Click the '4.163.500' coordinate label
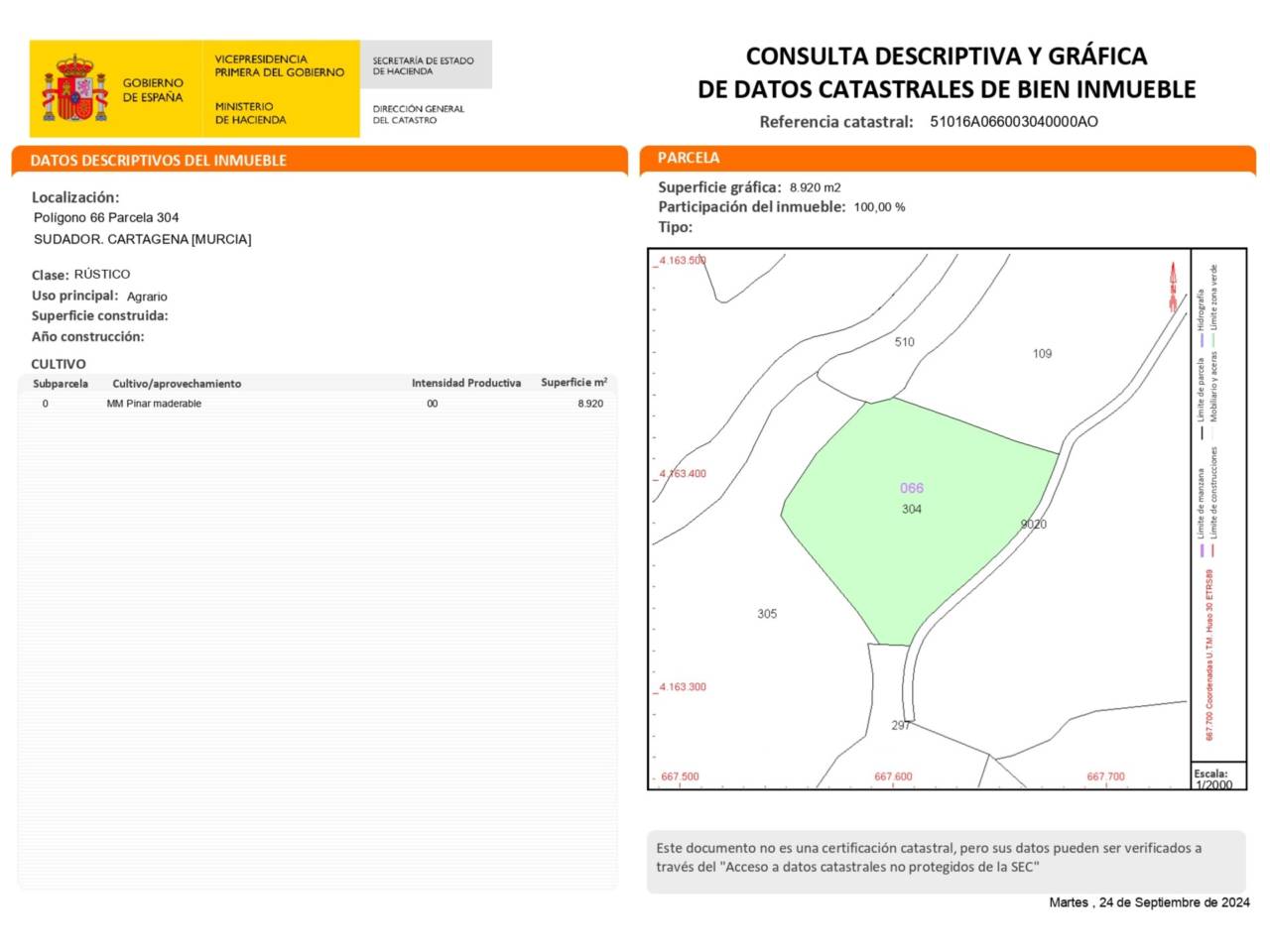This screenshot has width=1270, height=952. point(683,261)
